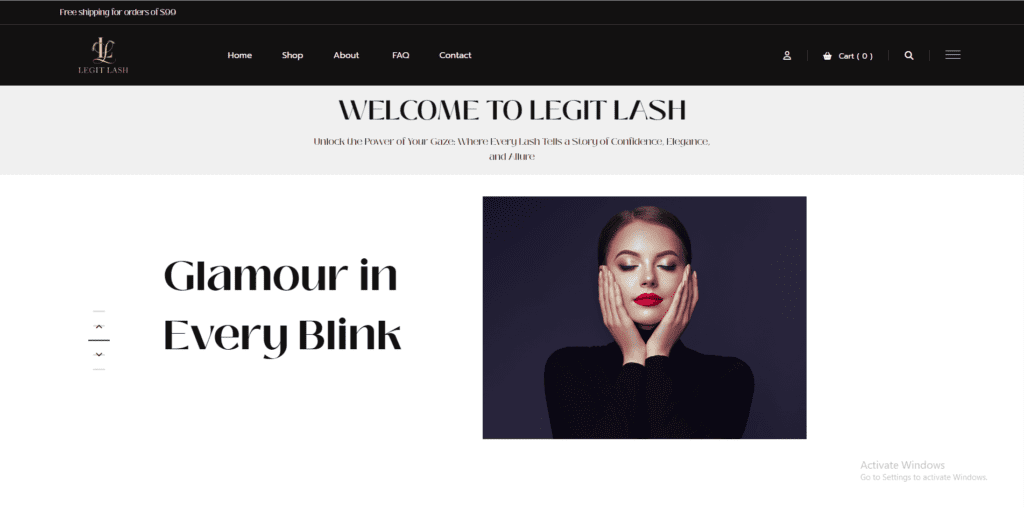Click the Welcome to Legit Lash title
The width and height of the screenshot is (1024, 508).
tap(512, 110)
